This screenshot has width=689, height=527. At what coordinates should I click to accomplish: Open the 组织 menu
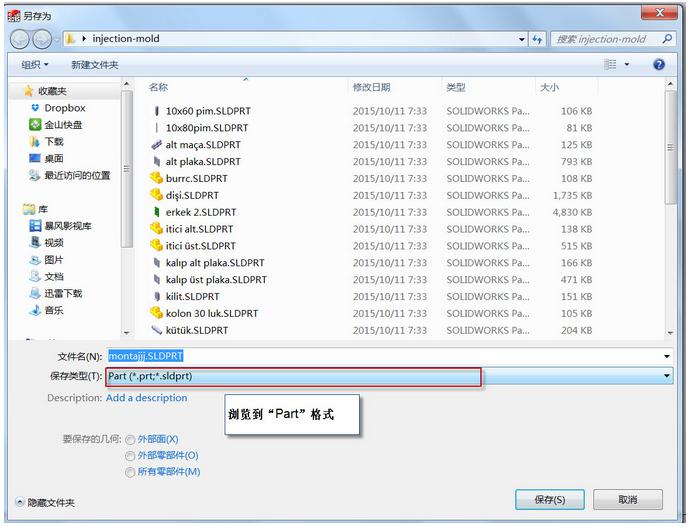pos(35,65)
